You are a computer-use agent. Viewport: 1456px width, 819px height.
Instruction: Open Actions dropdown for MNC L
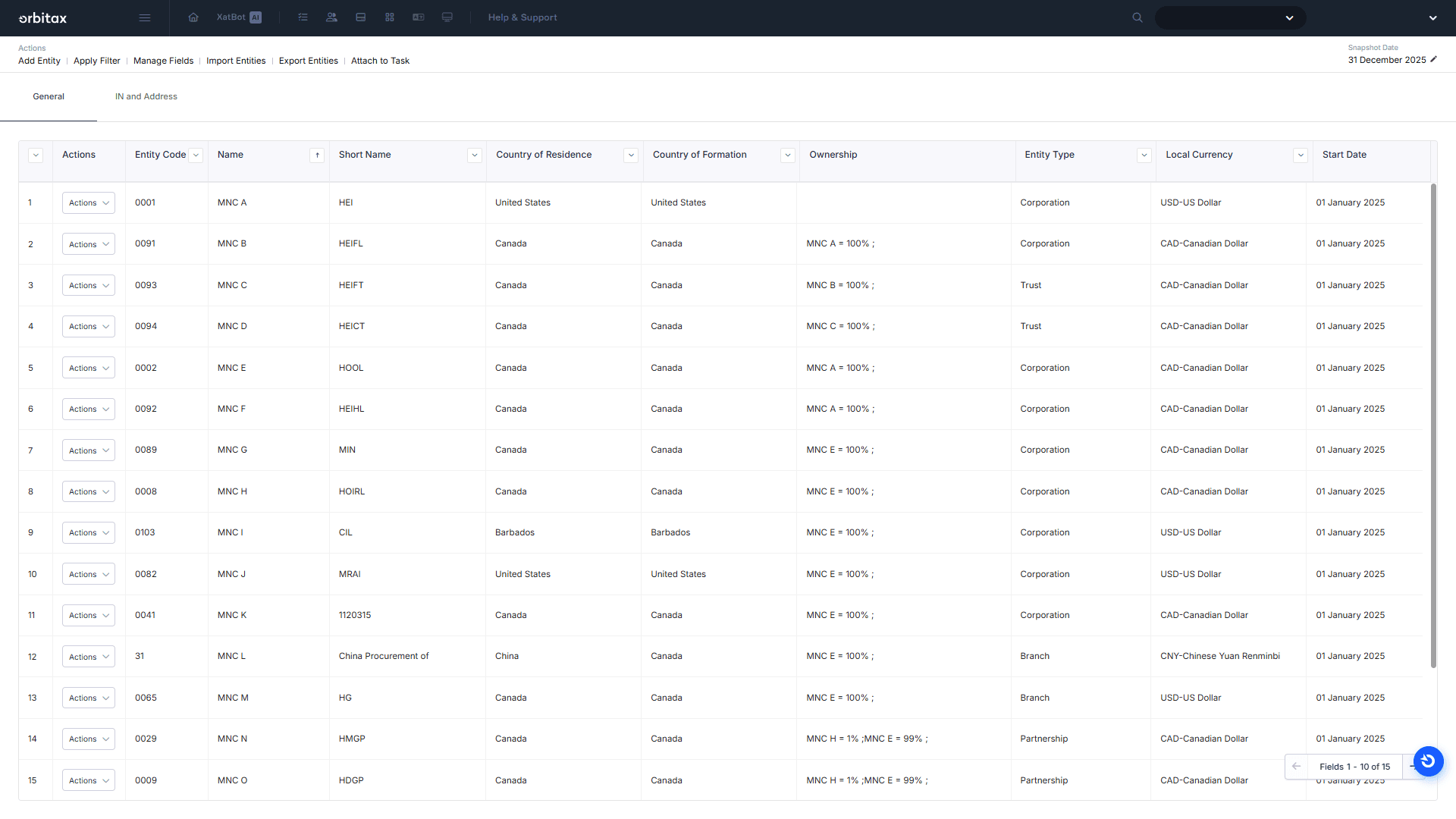click(89, 657)
